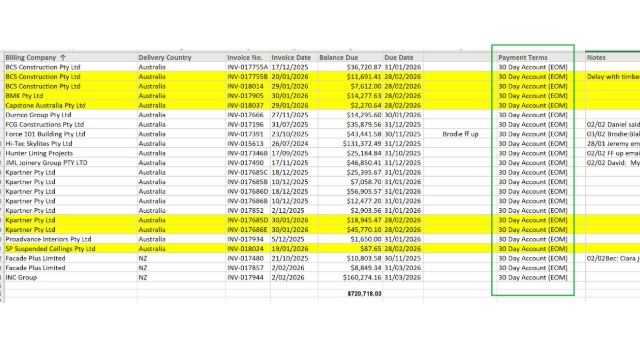Screen dimensions: 640x360
Task: Click balance due $1,650.00
Action: (x=366, y=239)
